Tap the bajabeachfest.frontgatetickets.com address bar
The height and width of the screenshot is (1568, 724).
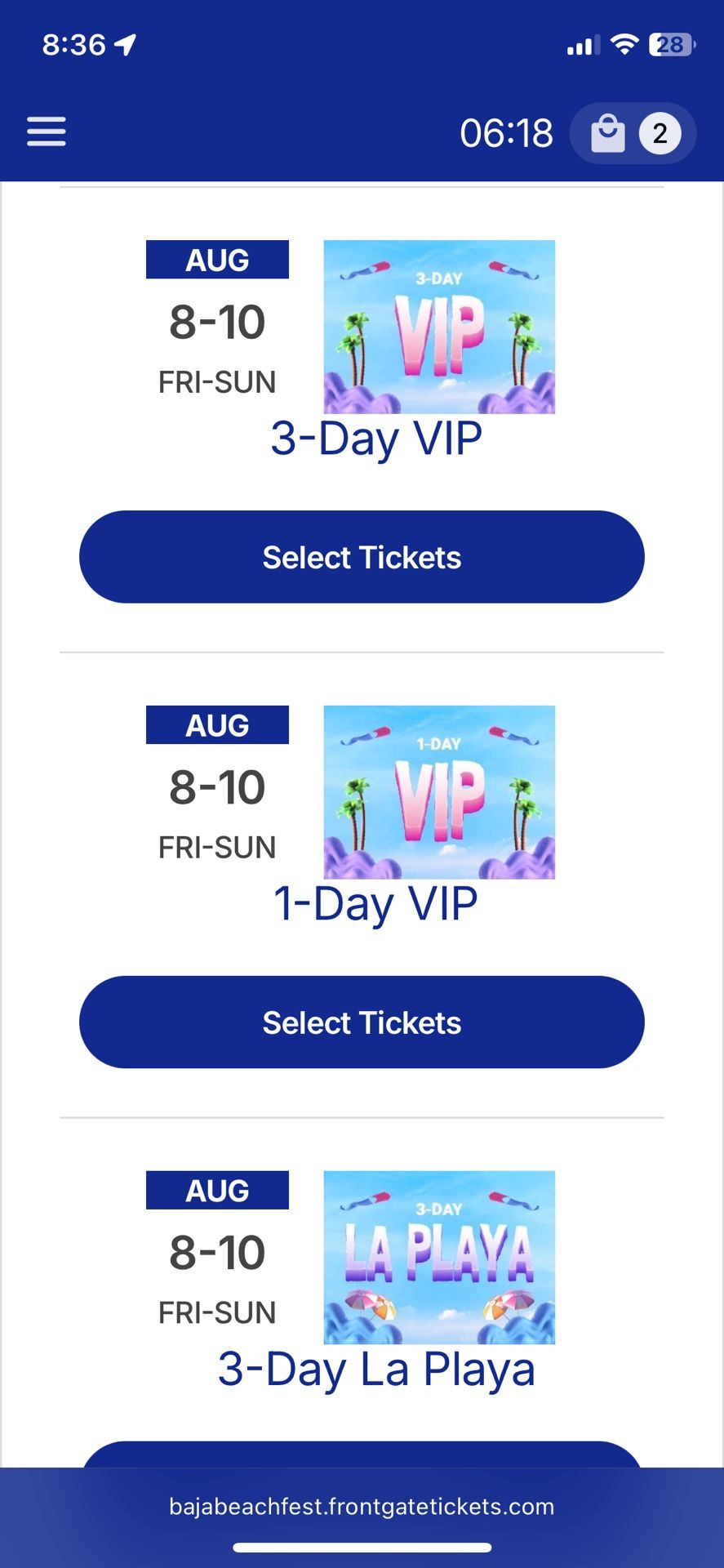pos(362,1507)
